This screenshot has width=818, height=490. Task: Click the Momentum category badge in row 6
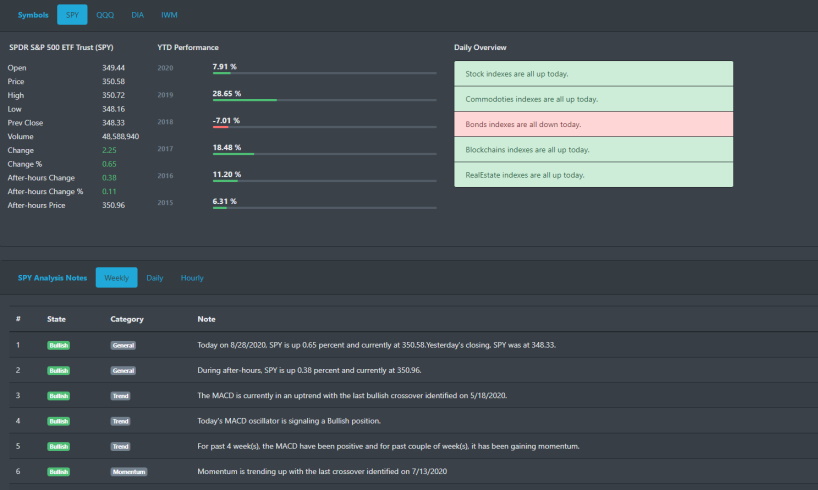pos(129,472)
